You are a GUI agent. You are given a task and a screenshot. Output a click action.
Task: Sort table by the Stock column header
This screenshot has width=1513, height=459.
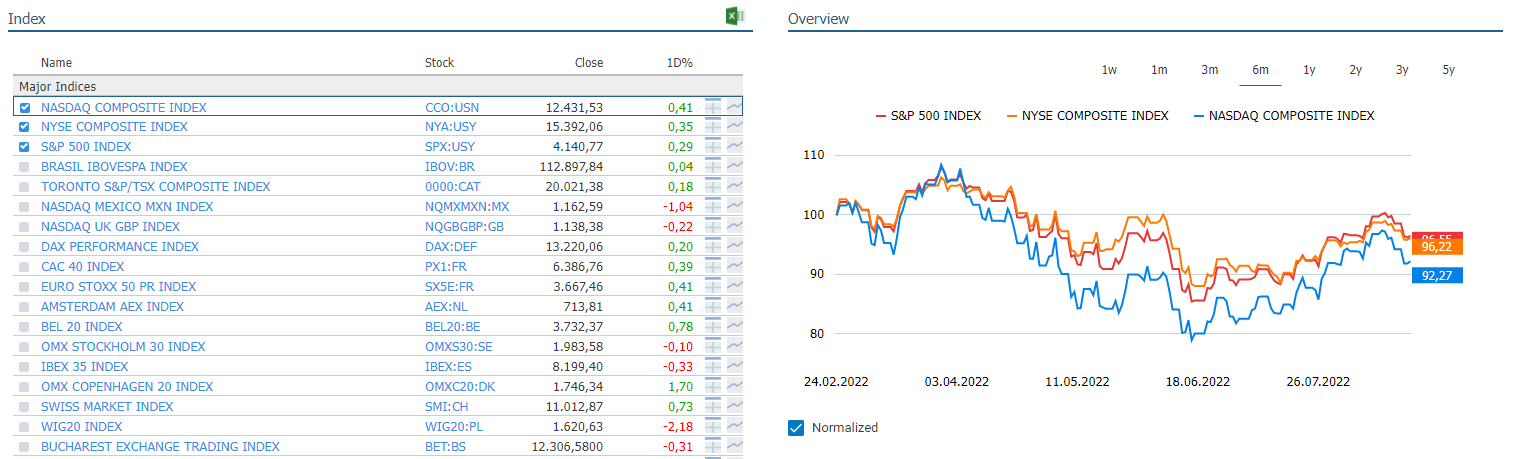pos(439,63)
